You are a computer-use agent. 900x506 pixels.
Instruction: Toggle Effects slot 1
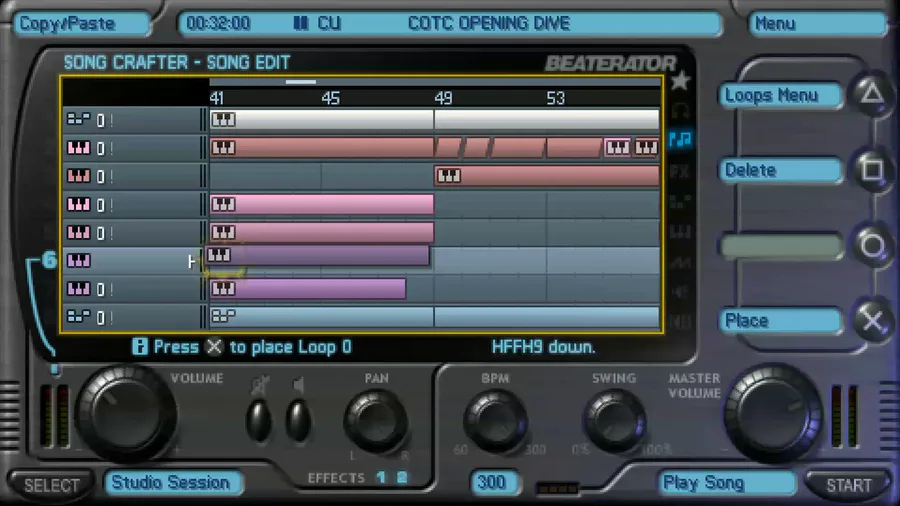[381, 477]
